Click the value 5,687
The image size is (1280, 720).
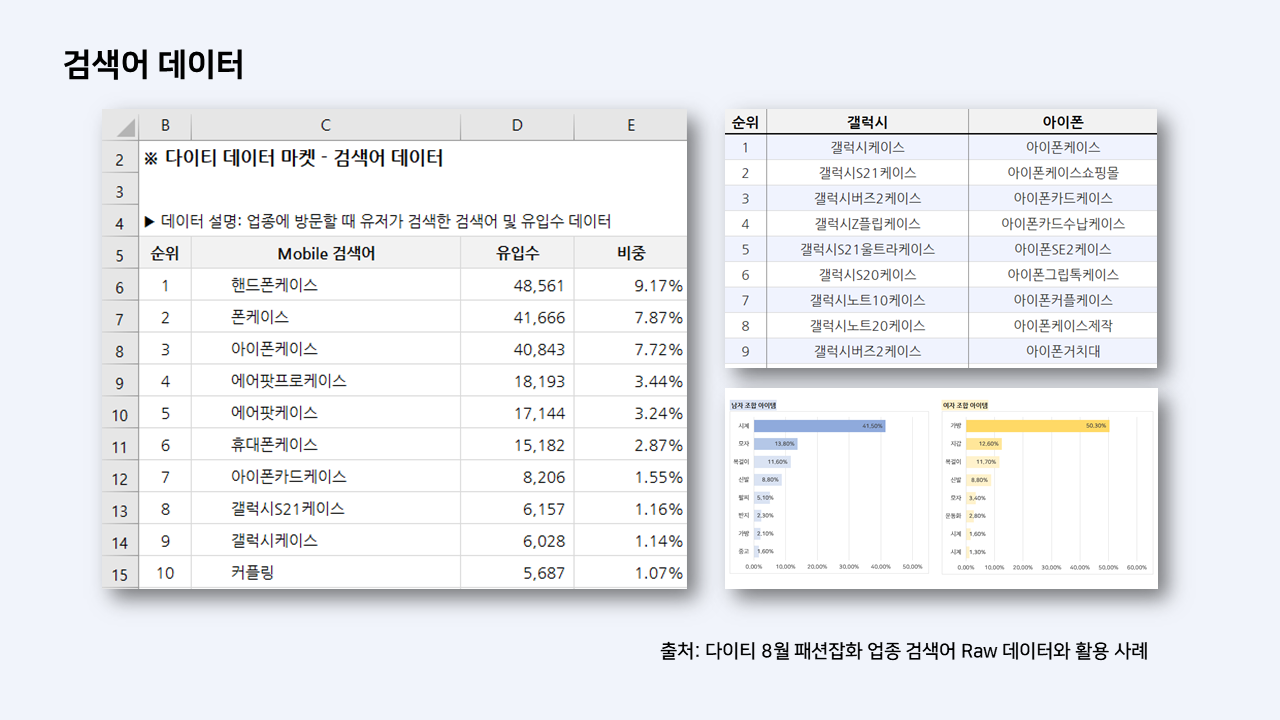(x=544, y=574)
